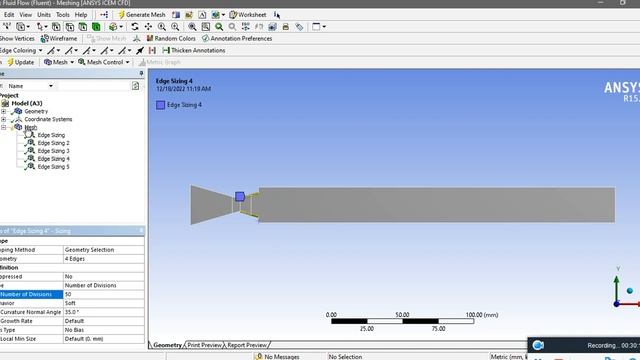Click the Selection Information icon
This screenshot has width=640, height=360.
[277, 15]
